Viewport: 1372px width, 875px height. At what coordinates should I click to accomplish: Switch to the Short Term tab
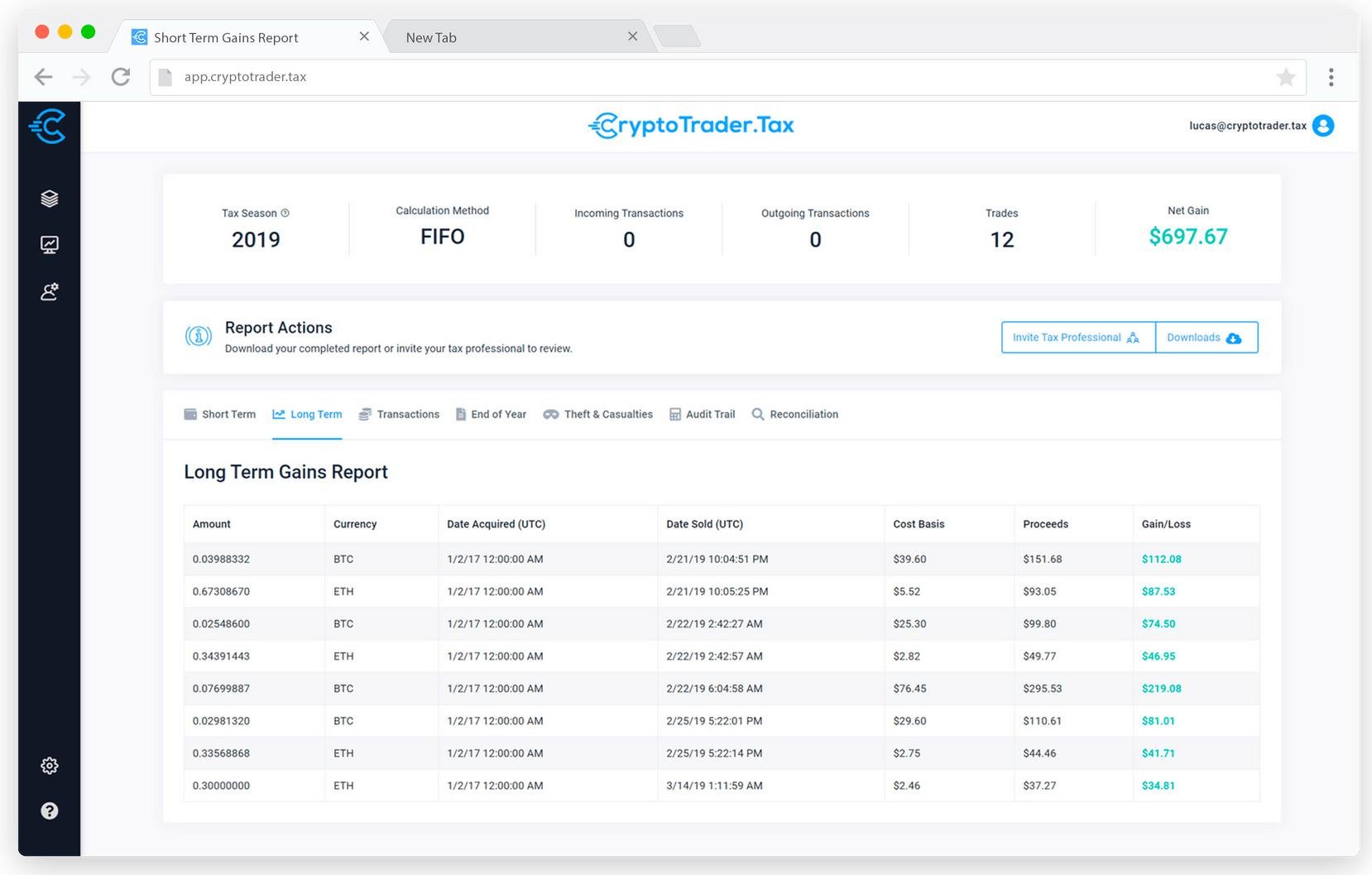pyautogui.click(x=220, y=415)
